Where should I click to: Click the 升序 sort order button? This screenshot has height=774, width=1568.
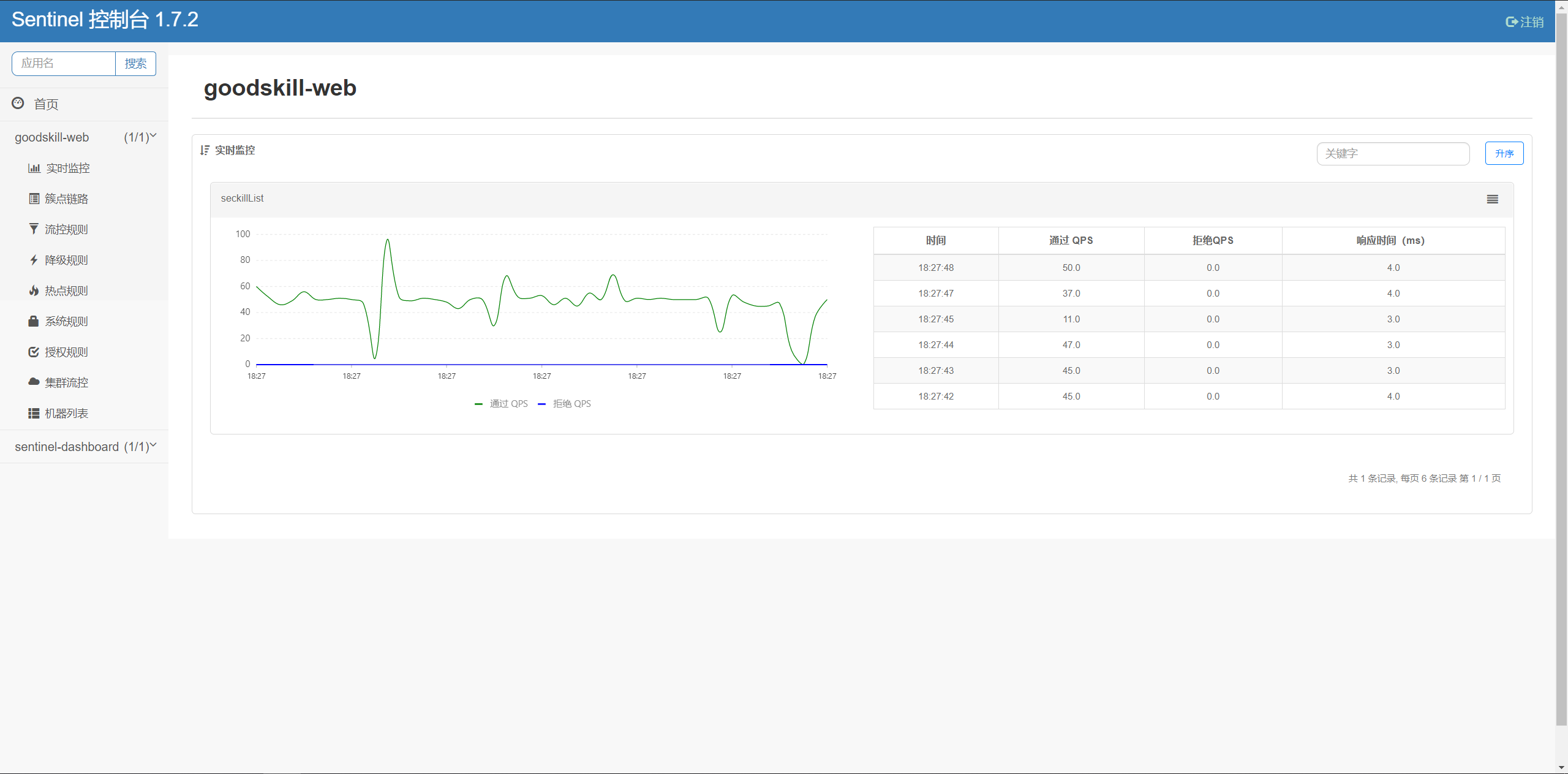pyautogui.click(x=1504, y=154)
